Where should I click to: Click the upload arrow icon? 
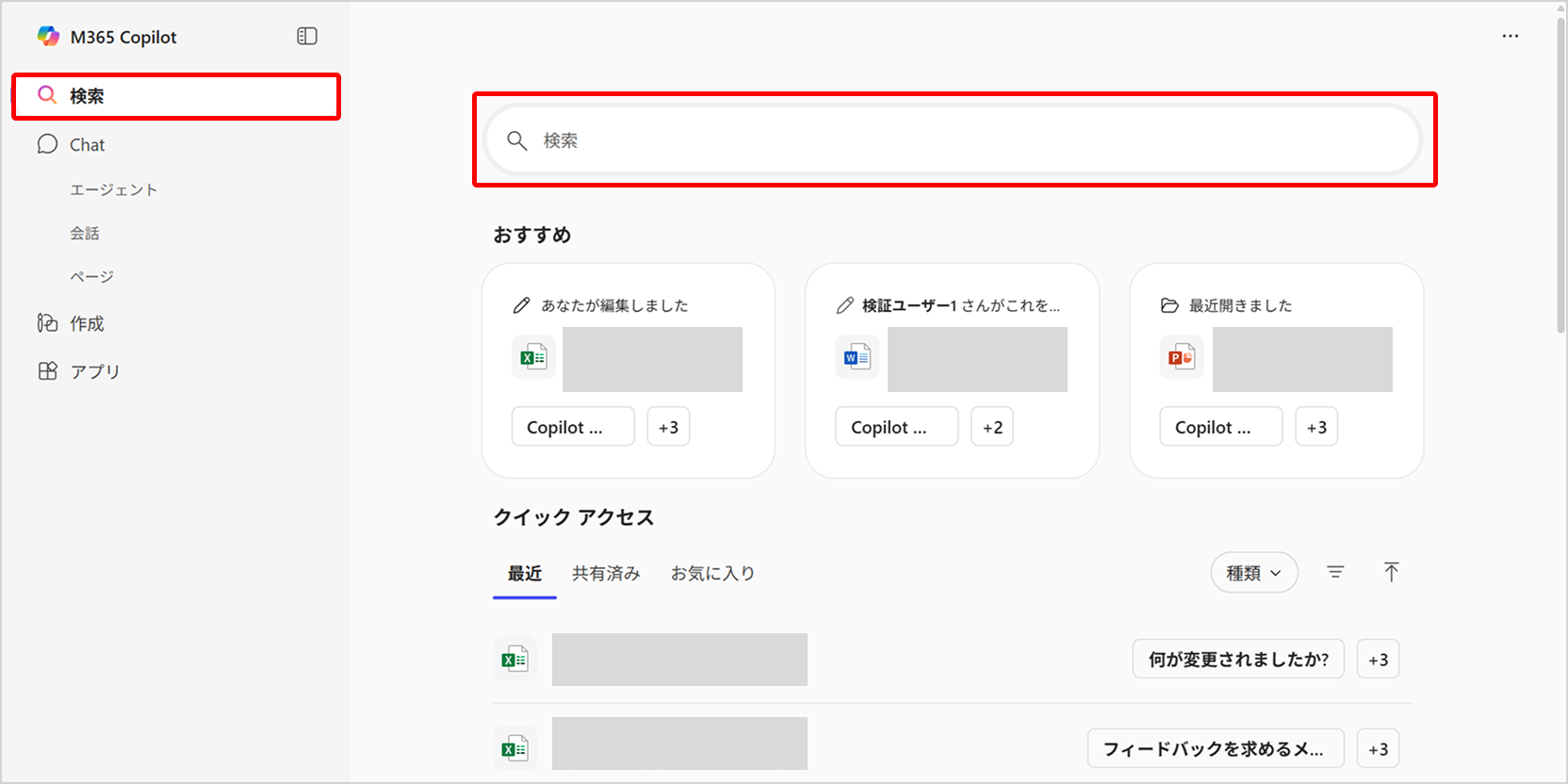(x=1391, y=572)
